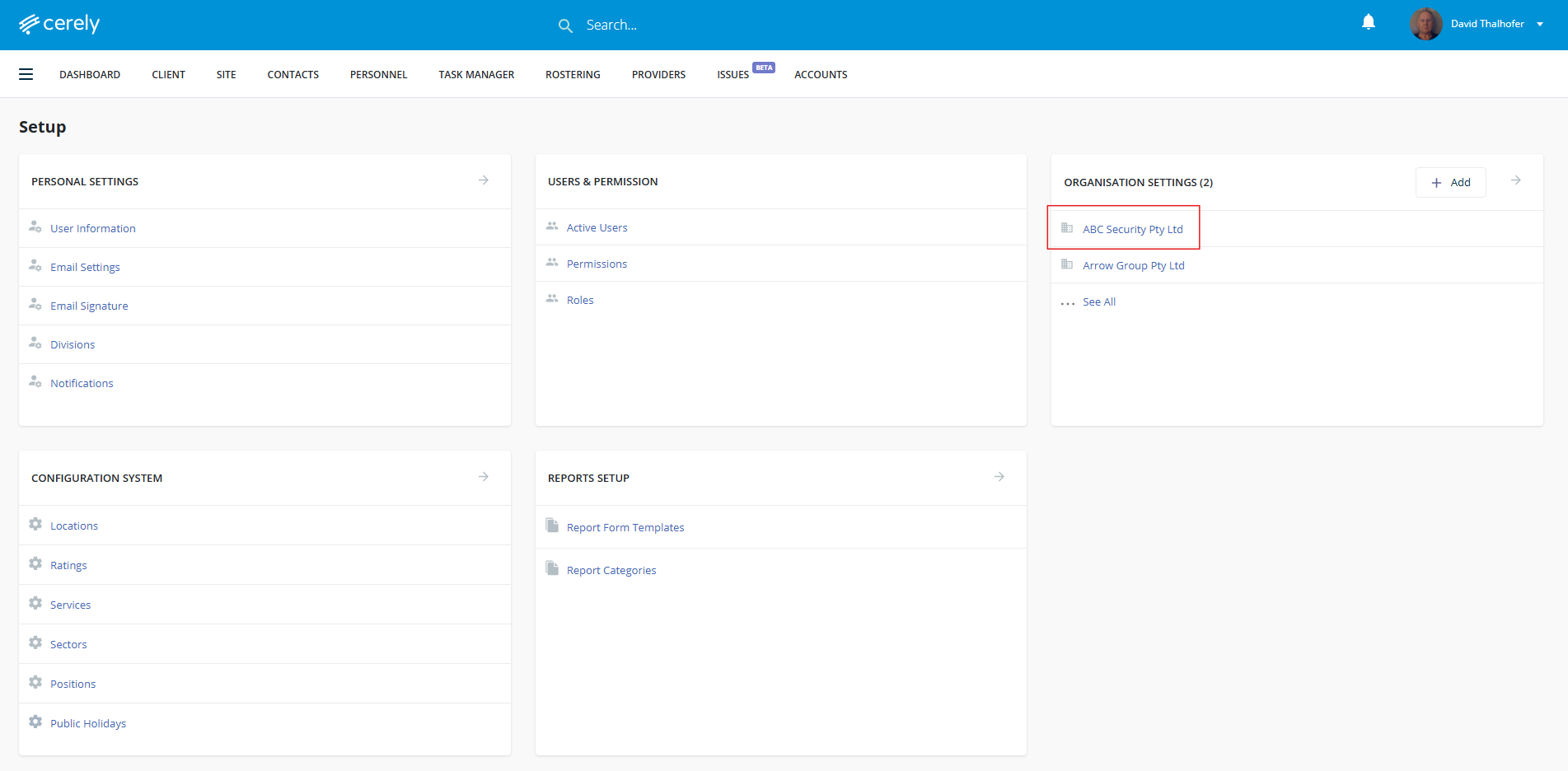Open the ABC Security Pty Ltd link
The image size is (1568, 771).
[1132, 230]
